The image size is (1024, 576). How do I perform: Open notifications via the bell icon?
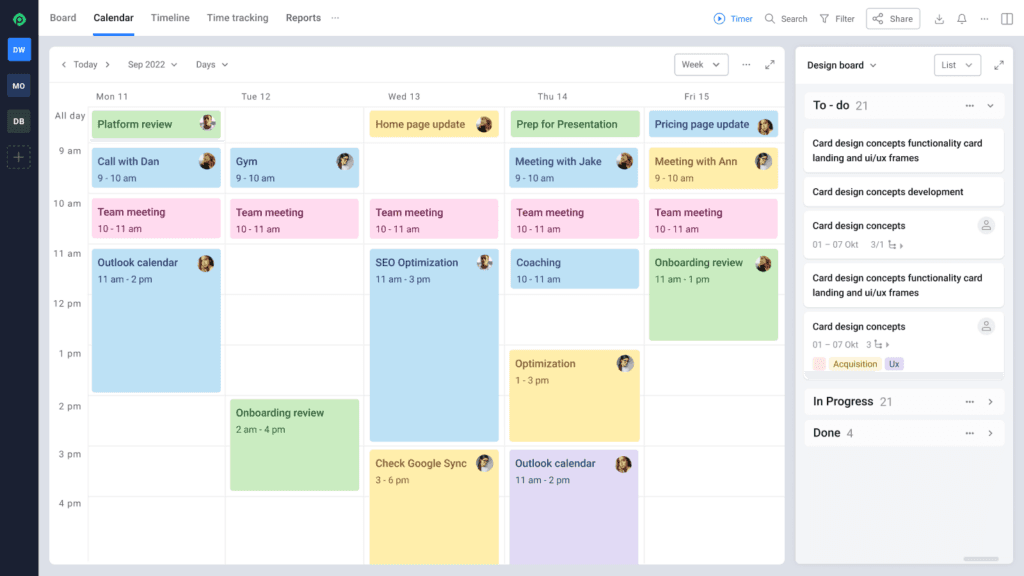click(961, 18)
